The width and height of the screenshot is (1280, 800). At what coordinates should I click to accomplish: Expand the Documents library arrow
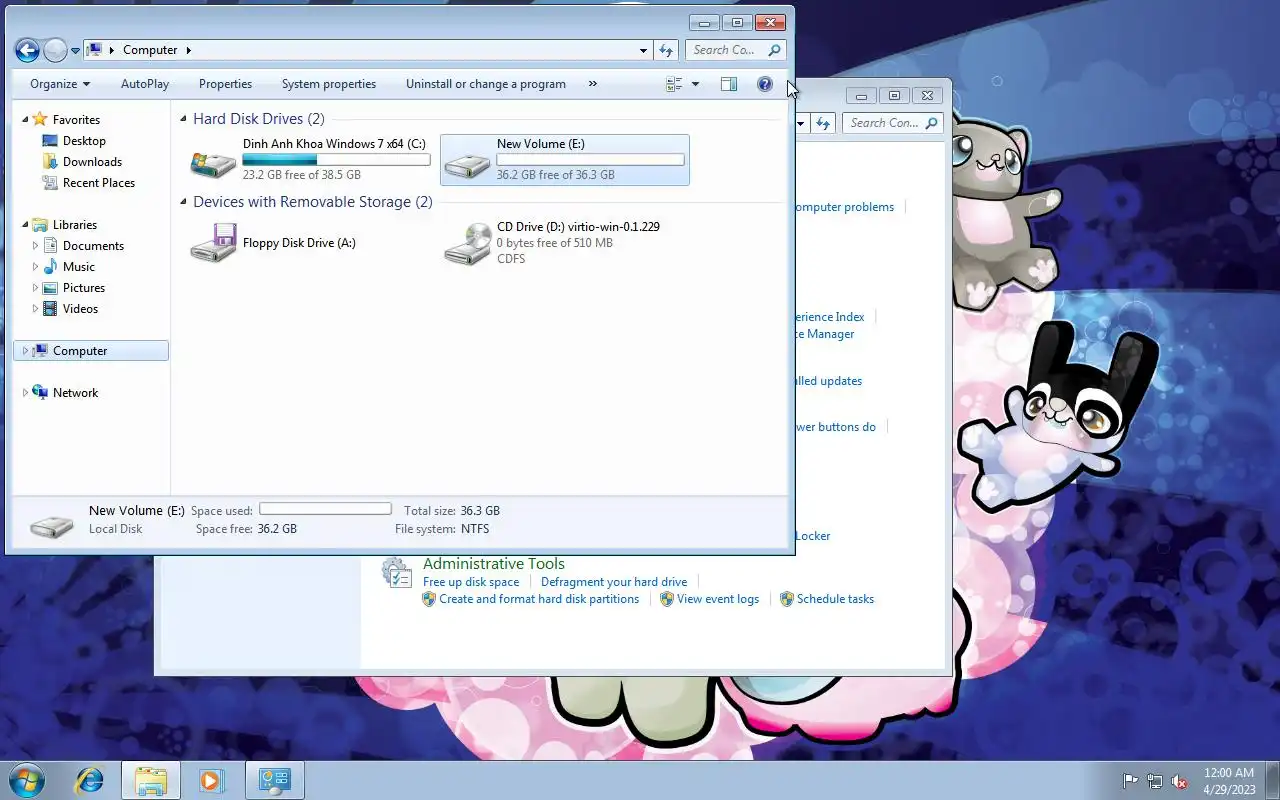pos(35,246)
